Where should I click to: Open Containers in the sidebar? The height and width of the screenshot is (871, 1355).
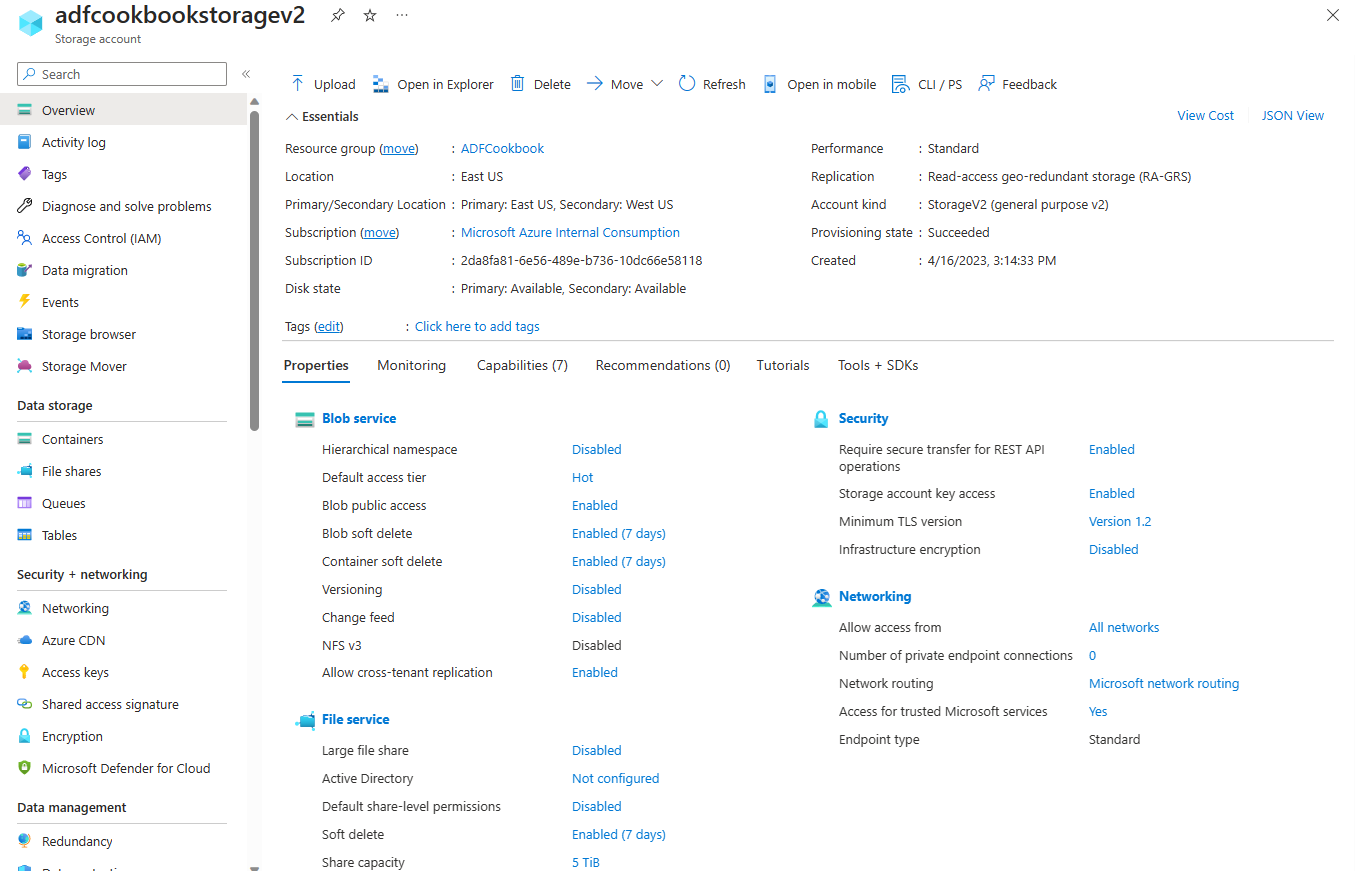75,438
